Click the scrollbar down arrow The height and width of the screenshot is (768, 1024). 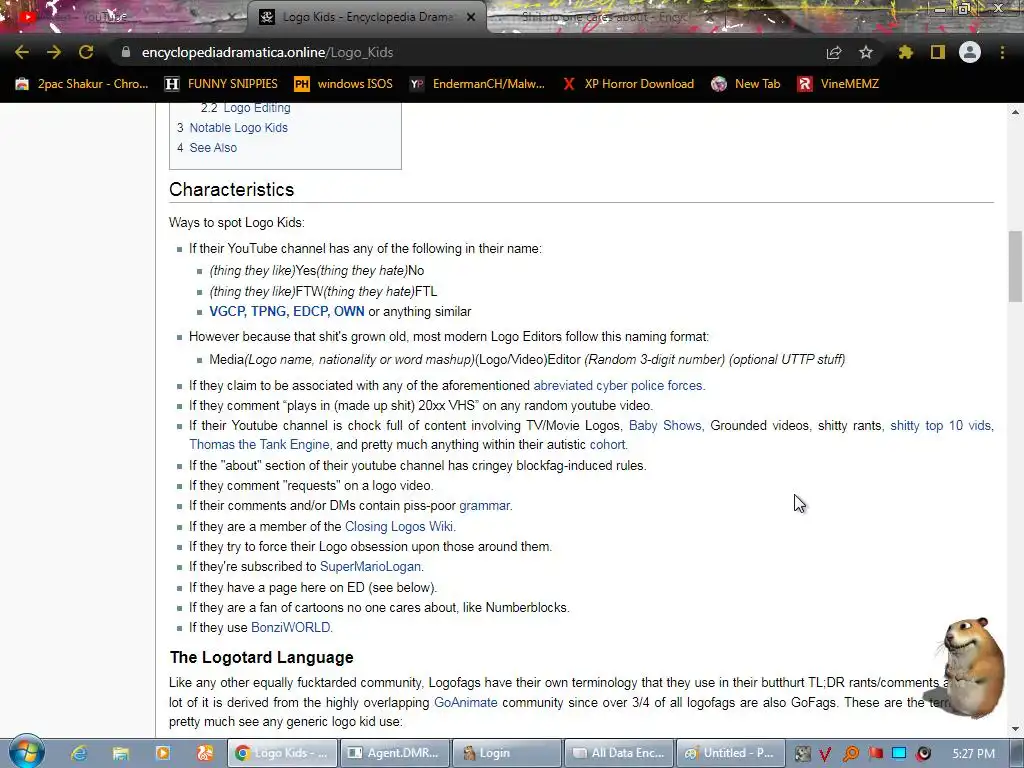pyautogui.click(x=1016, y=729)
